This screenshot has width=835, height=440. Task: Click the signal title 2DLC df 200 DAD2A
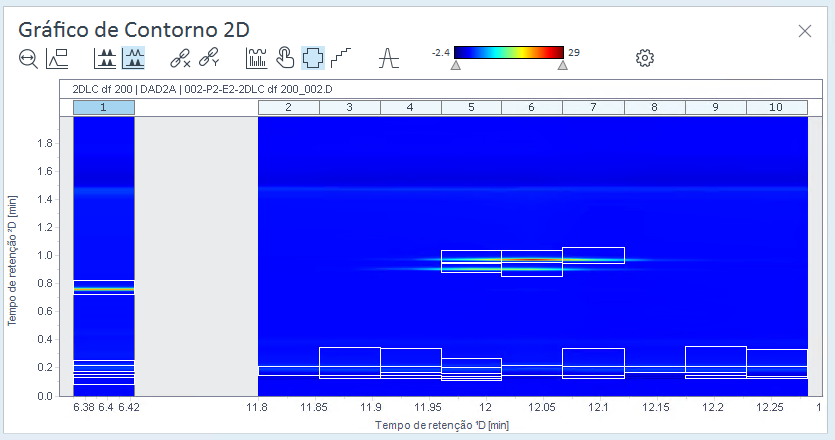[202, 89]
